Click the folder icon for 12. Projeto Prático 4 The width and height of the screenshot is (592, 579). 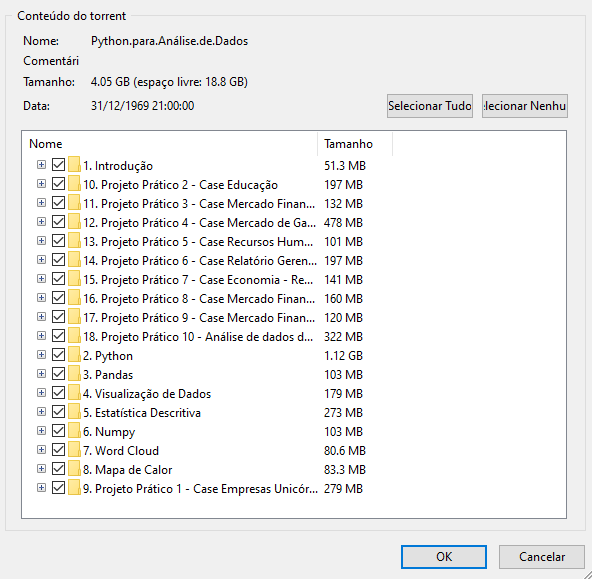pos(74,222)
